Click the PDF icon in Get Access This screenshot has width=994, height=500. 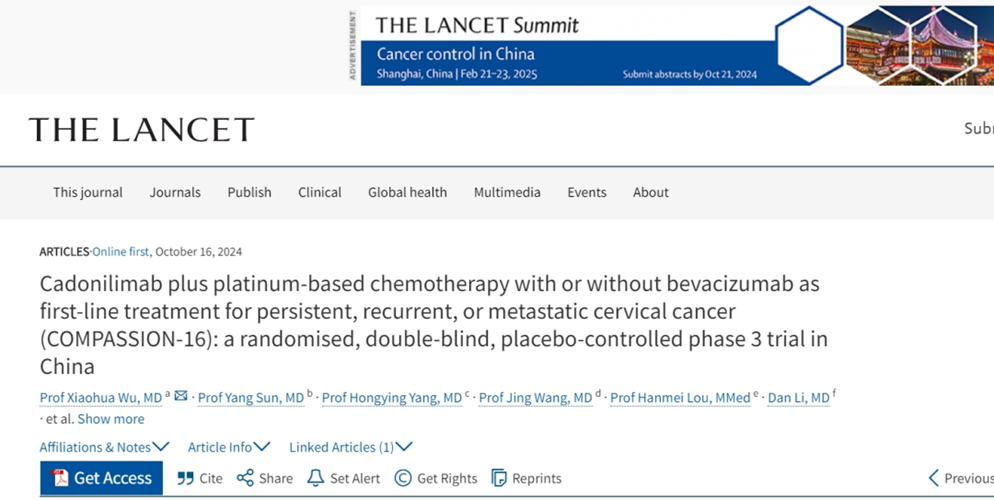[x=60, y=478]
